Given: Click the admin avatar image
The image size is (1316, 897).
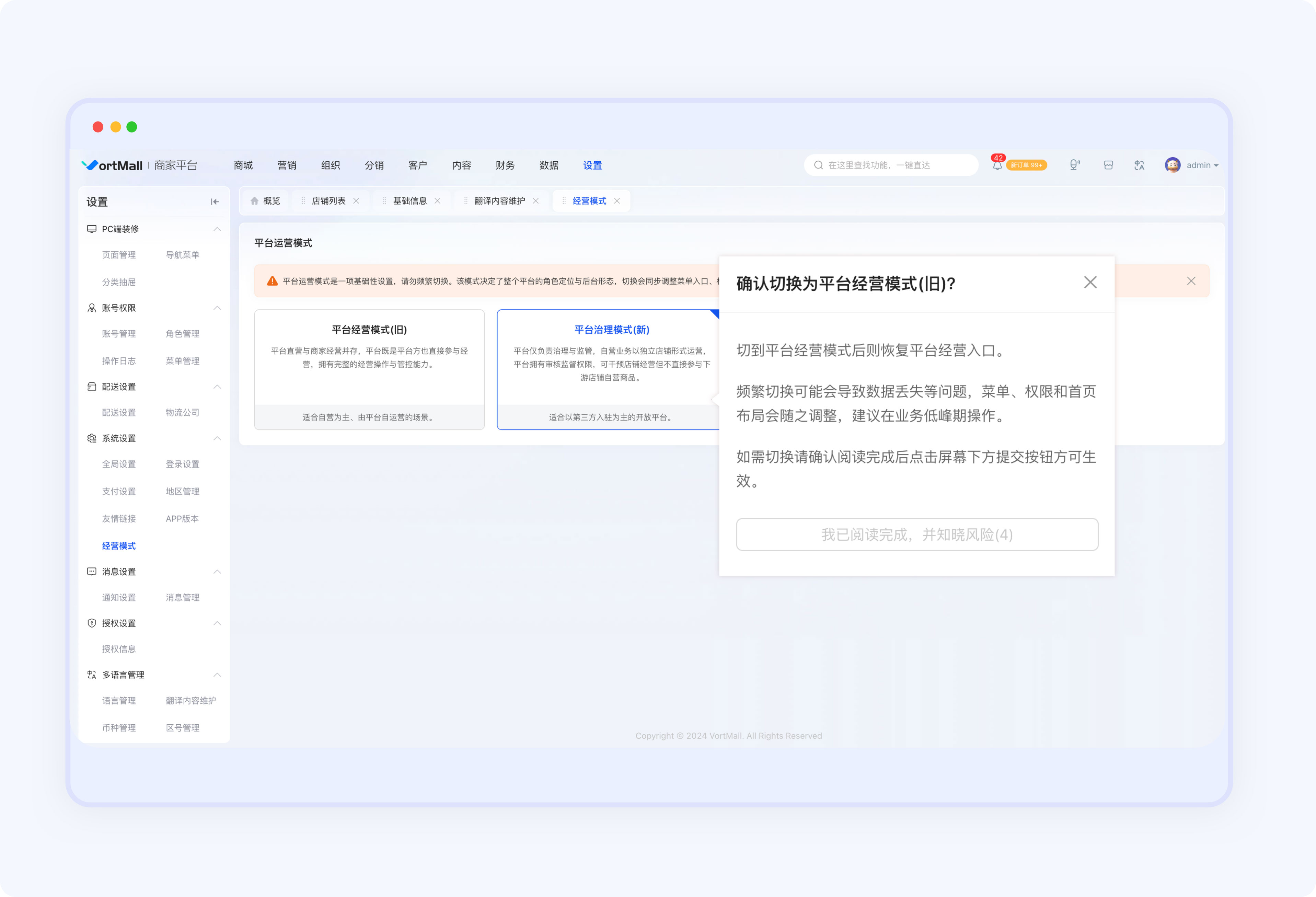Looking at the screenshot, I should [1172, 165].
